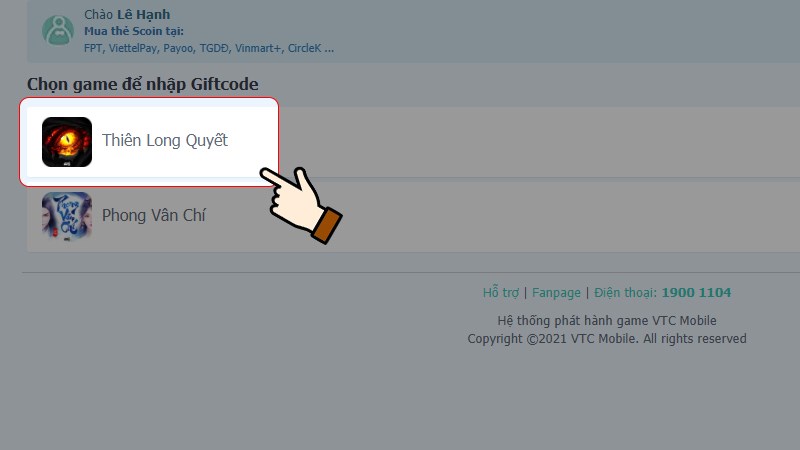Screen dimensions: 800x450
Task: Click FPT in the Scoin vendors list
Action: [x=94, y=48]
